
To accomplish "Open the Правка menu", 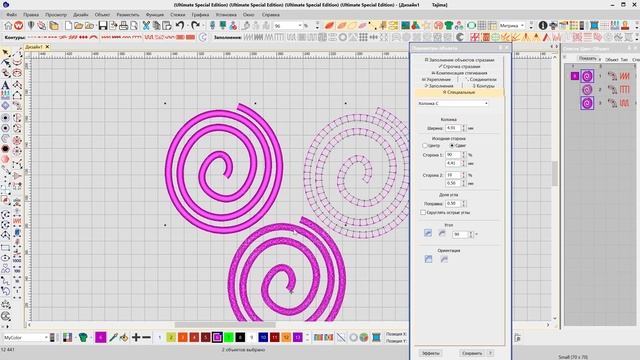I will [31, 14].
